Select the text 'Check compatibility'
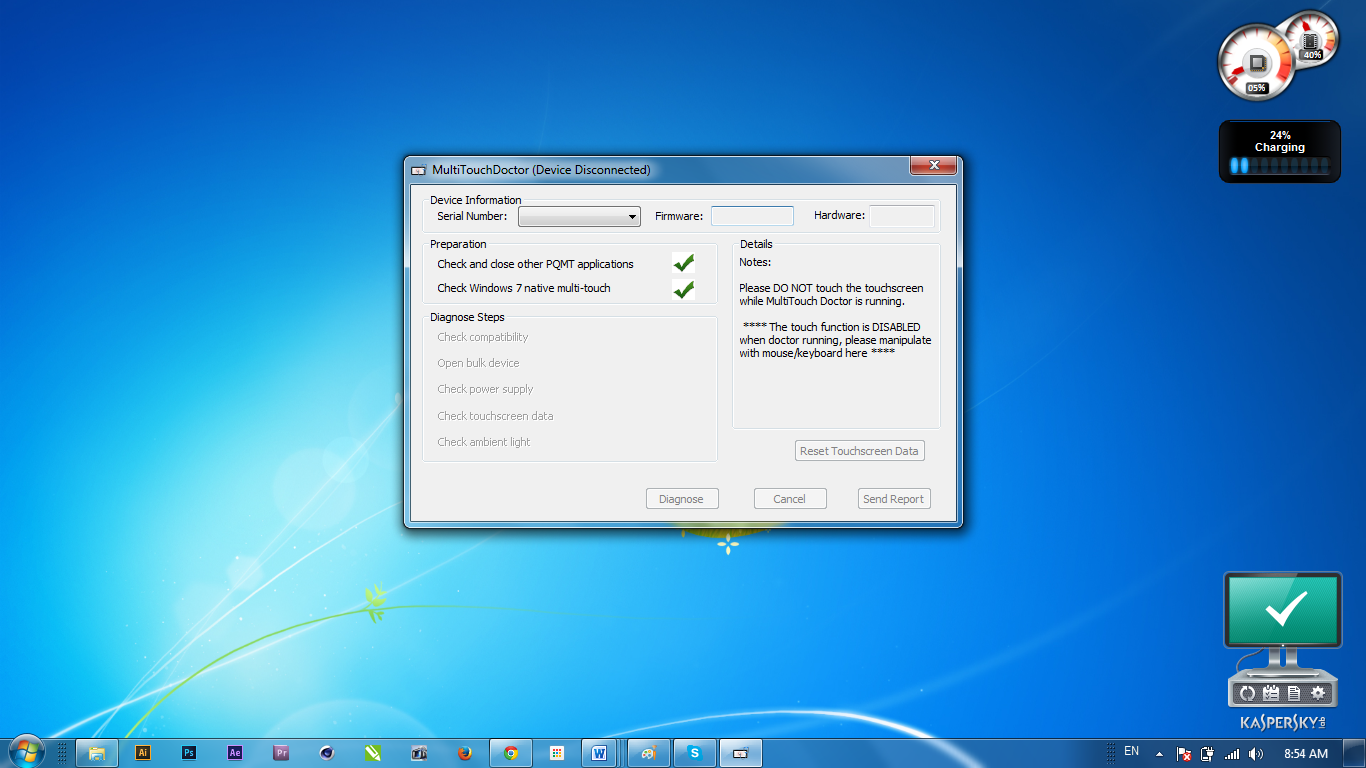 click(483, 337)
